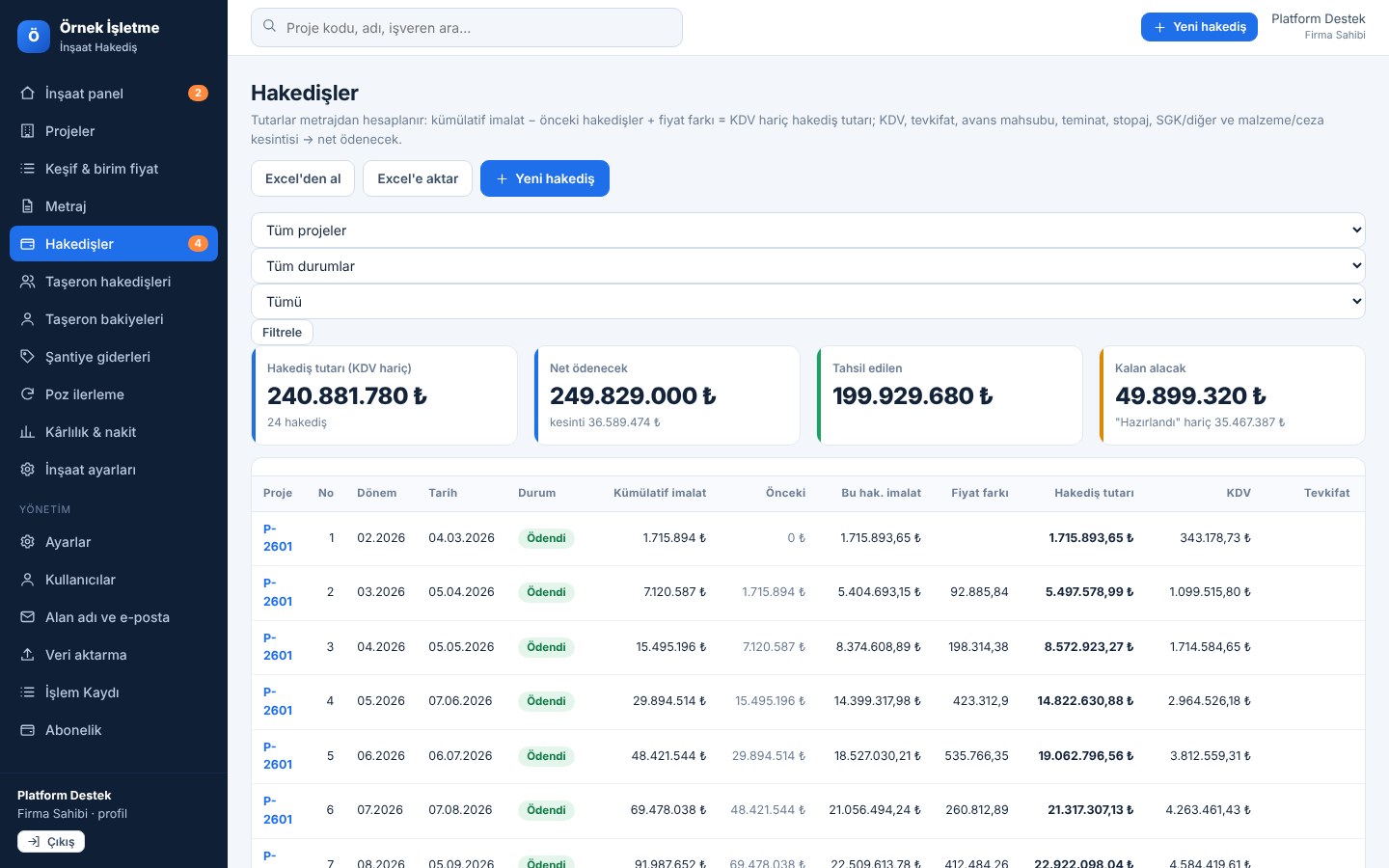The height and width of the screenshot is (868, 1389).
Task: Click the Kârlılık & nakit chart icon
Action: tap(27, 432)
